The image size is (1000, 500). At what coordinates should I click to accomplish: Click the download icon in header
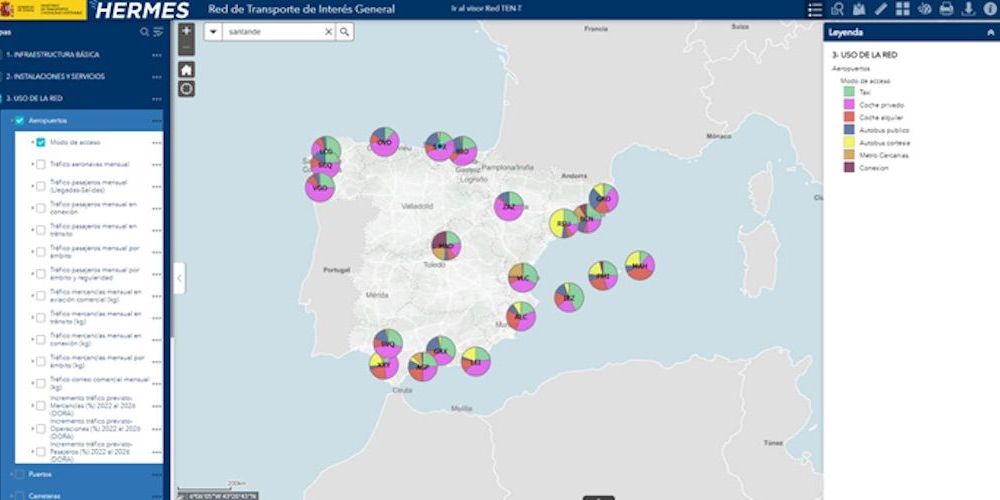pos(967,9)
